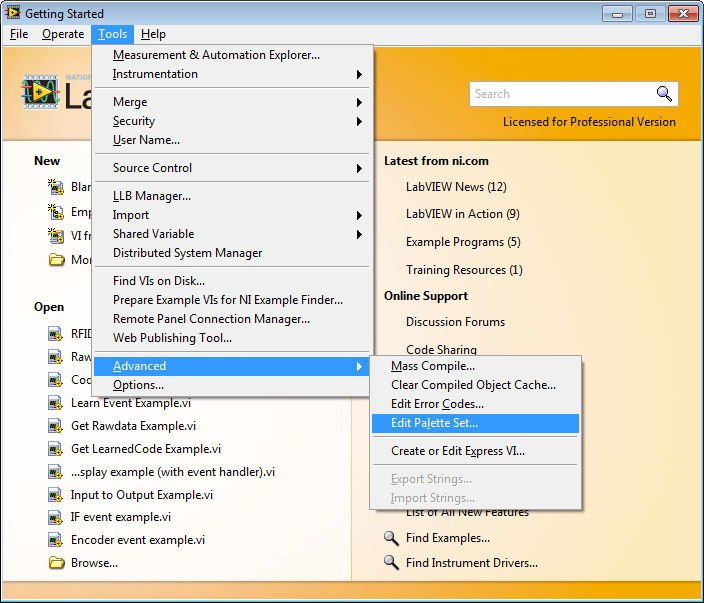Click the IF event example.vi icon
Screen dimensions: 704x603
point(55,517)
